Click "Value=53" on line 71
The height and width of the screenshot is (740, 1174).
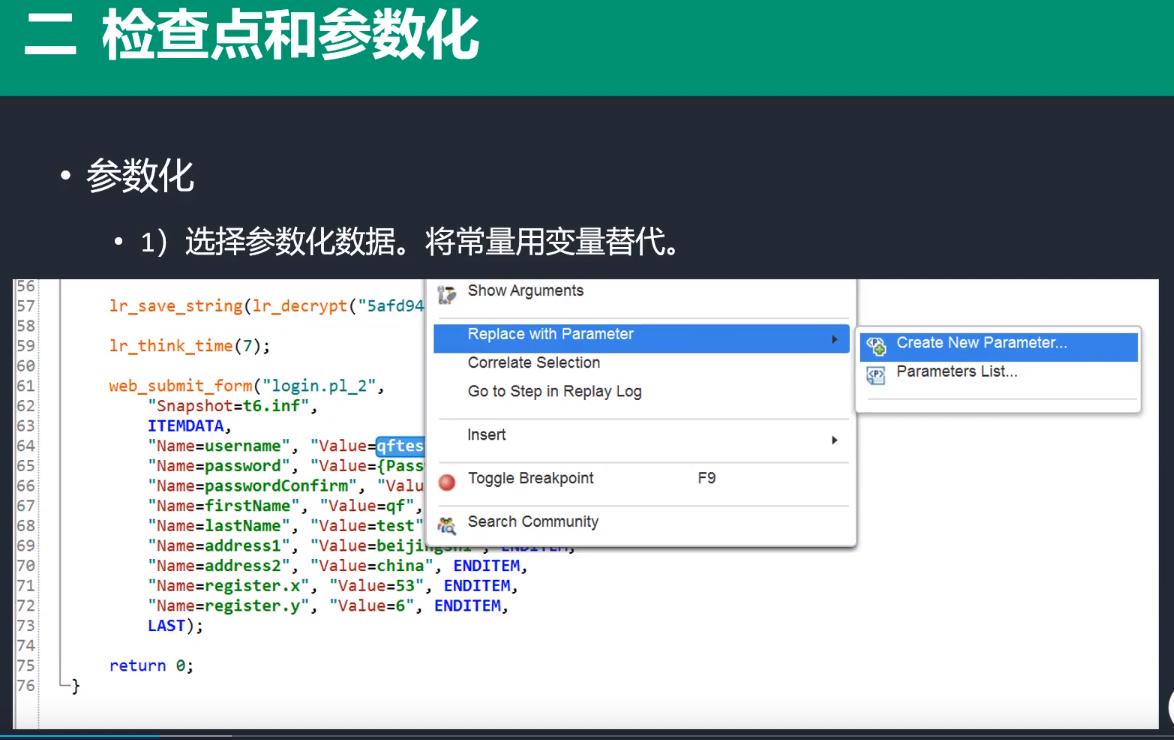(x=377, y=586)
